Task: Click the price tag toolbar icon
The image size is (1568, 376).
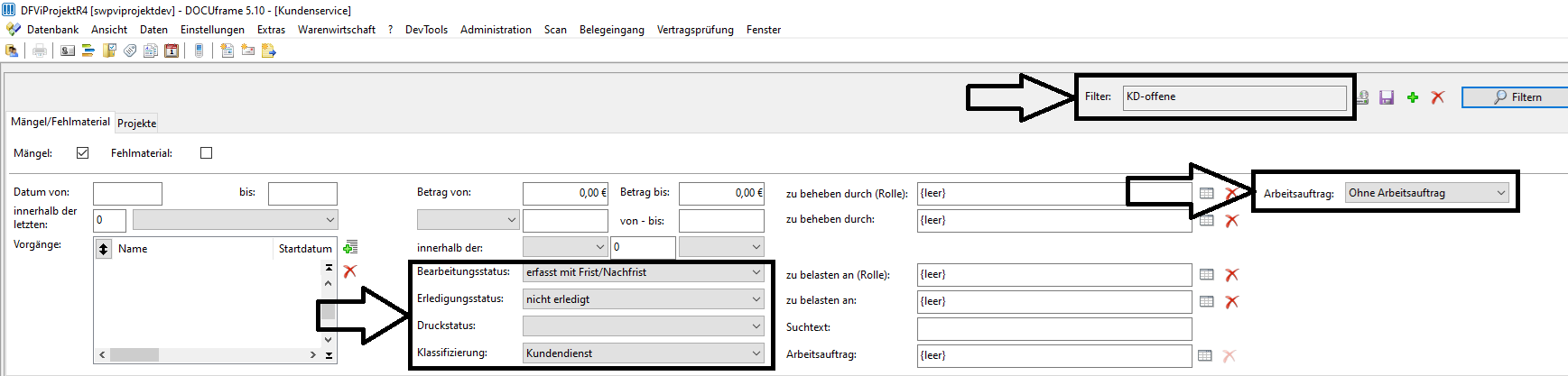Action: (130, 50)
